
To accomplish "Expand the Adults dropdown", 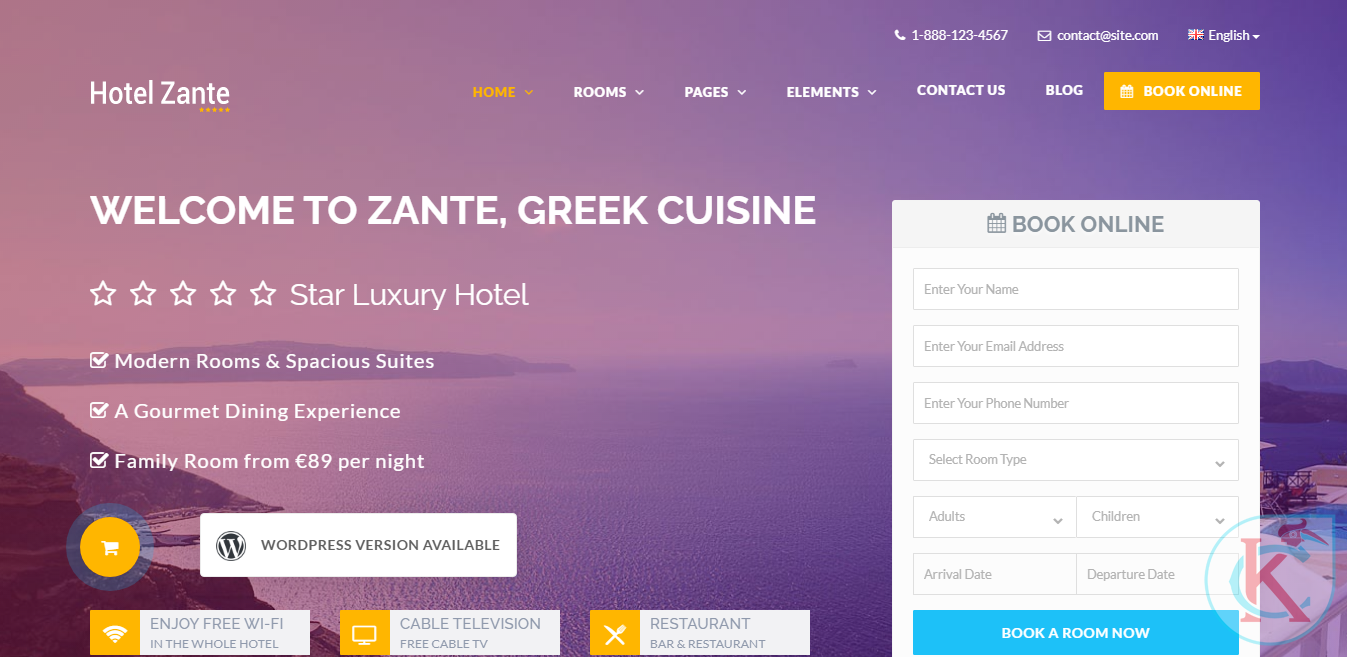I will click(x=995, y=517).
